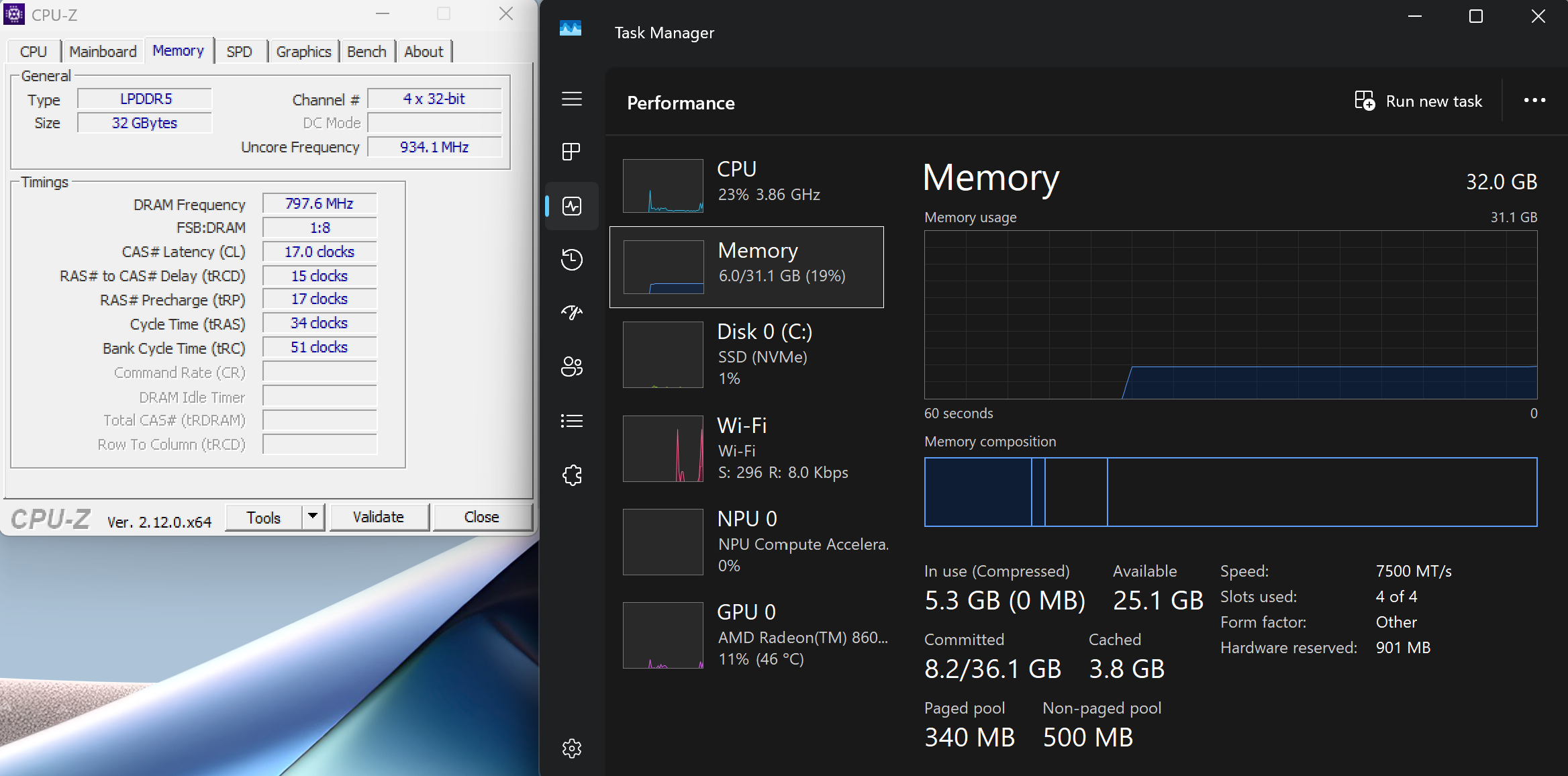Select the Performance page icon in sidebar
Image resolution: width=1568 pixels, height=776 pixels.
(572, 206)
